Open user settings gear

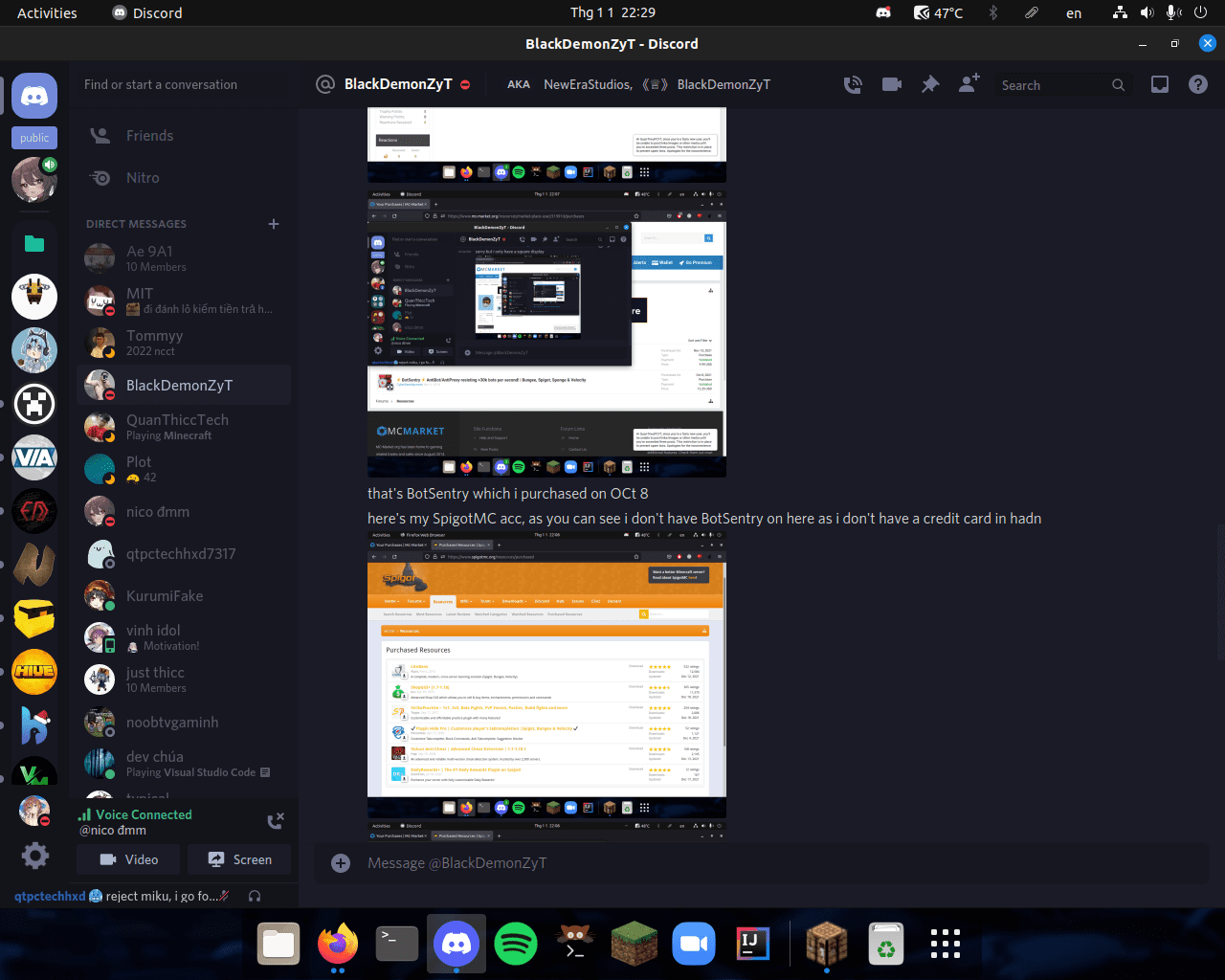pos(35,856)
